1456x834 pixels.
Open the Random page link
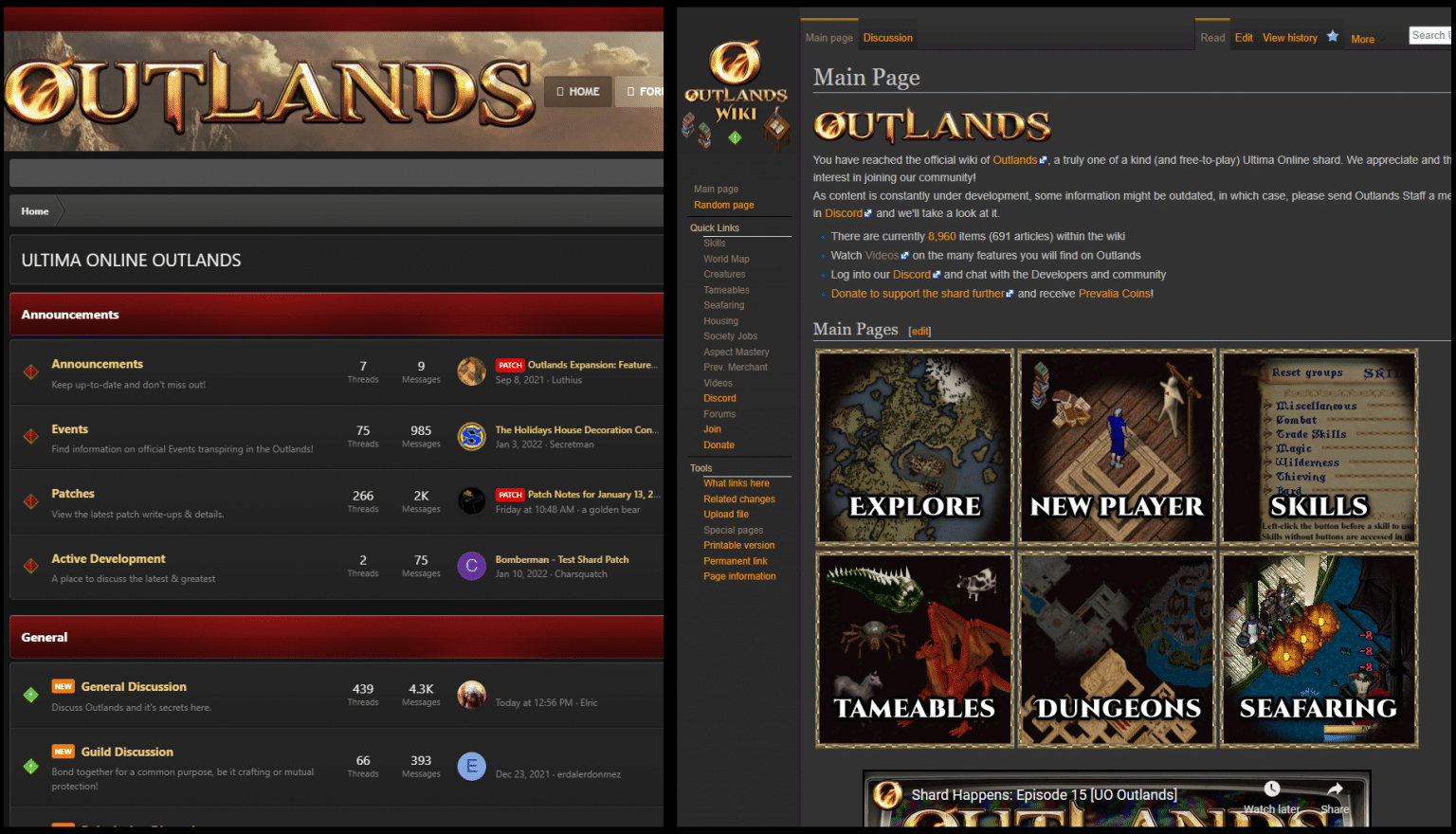tap(723, 205)
